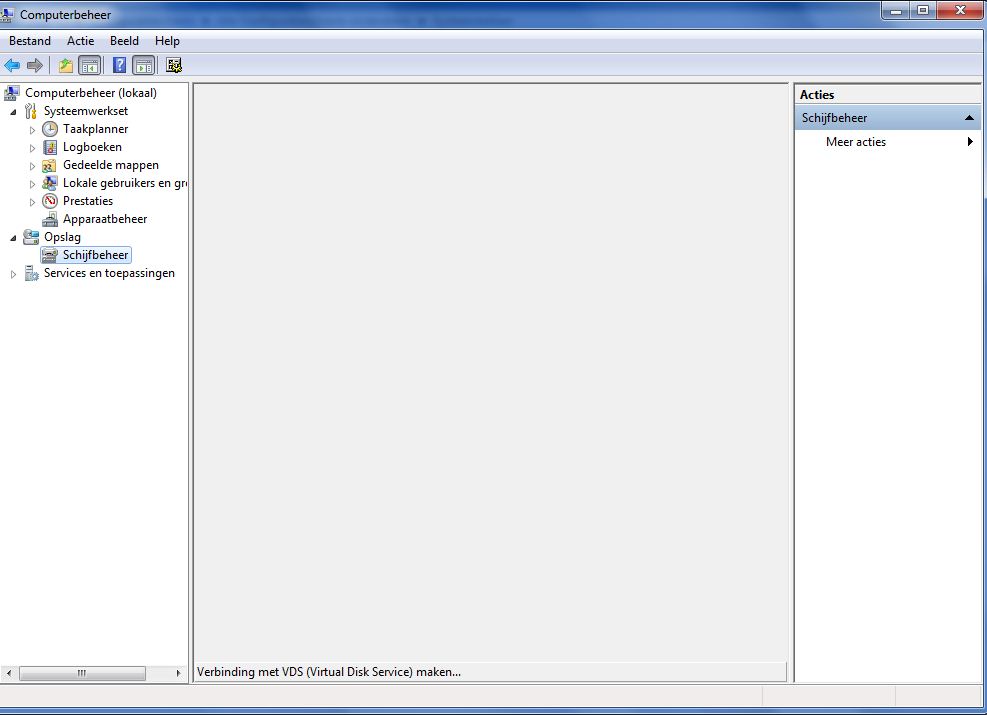Click the Prestaties icon

tap(50, 201)
